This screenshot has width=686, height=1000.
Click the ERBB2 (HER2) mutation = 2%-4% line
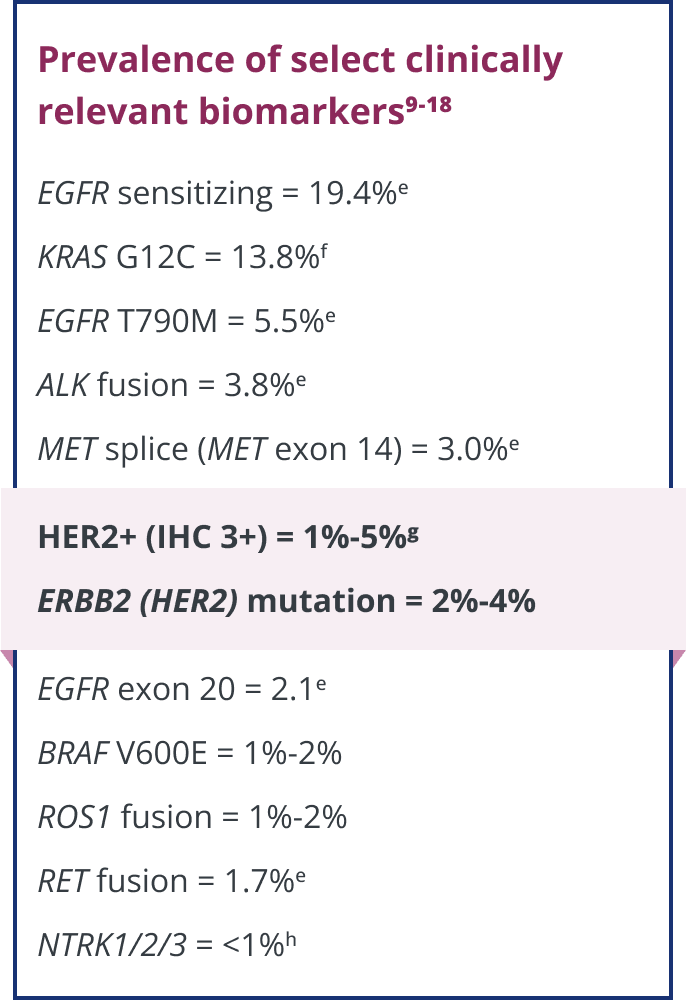pos(286,601)
